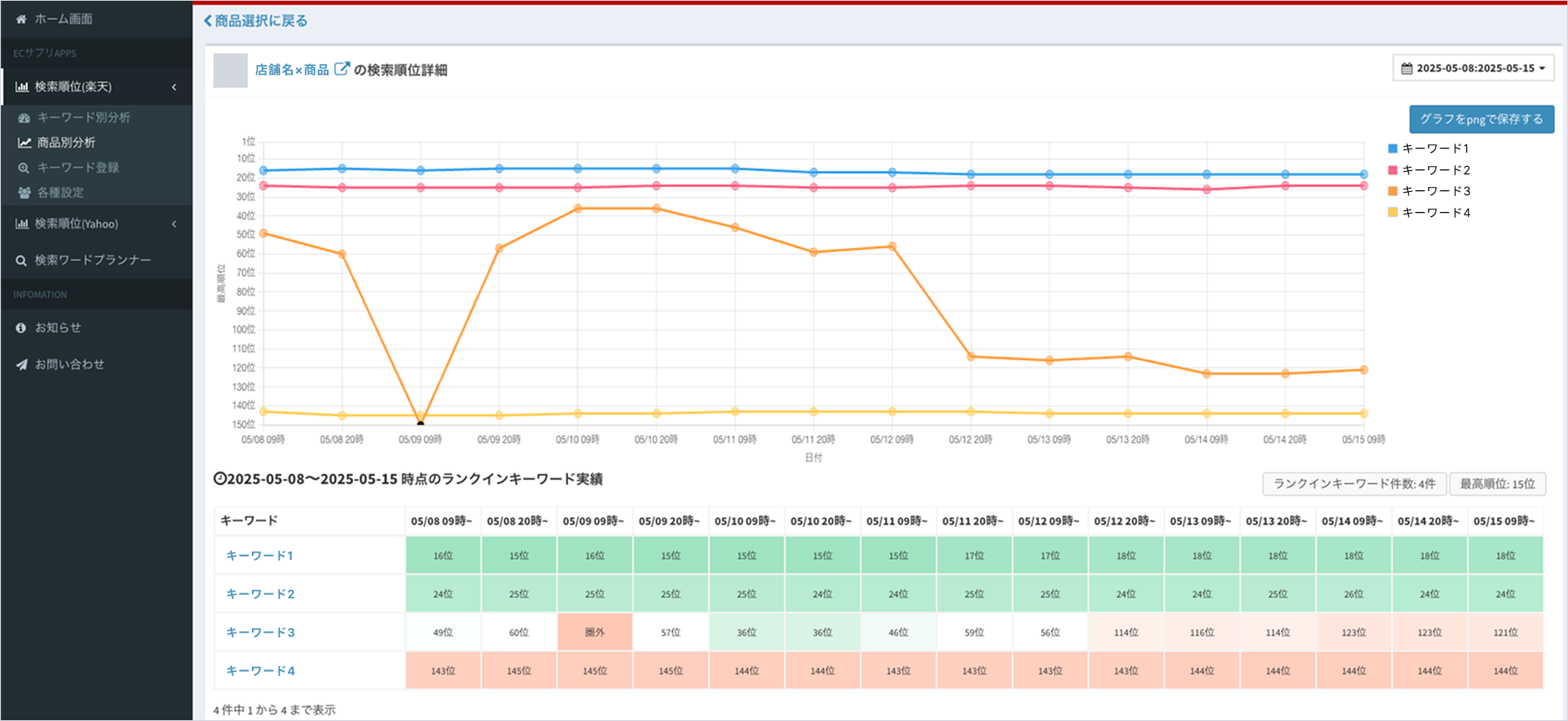Image resolution: width=1568 pixels, height=721 pixels.
Task: Click the home icon beside ホーム画面
Action: [21, 19]
